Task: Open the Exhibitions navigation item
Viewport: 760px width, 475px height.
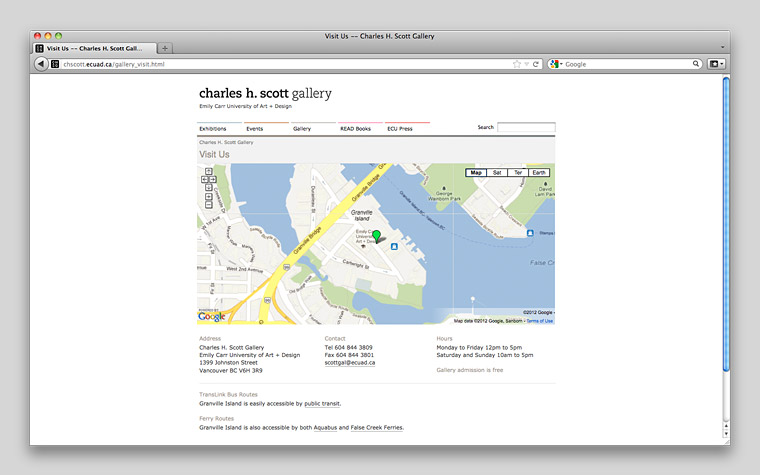Action: point(213,129)
